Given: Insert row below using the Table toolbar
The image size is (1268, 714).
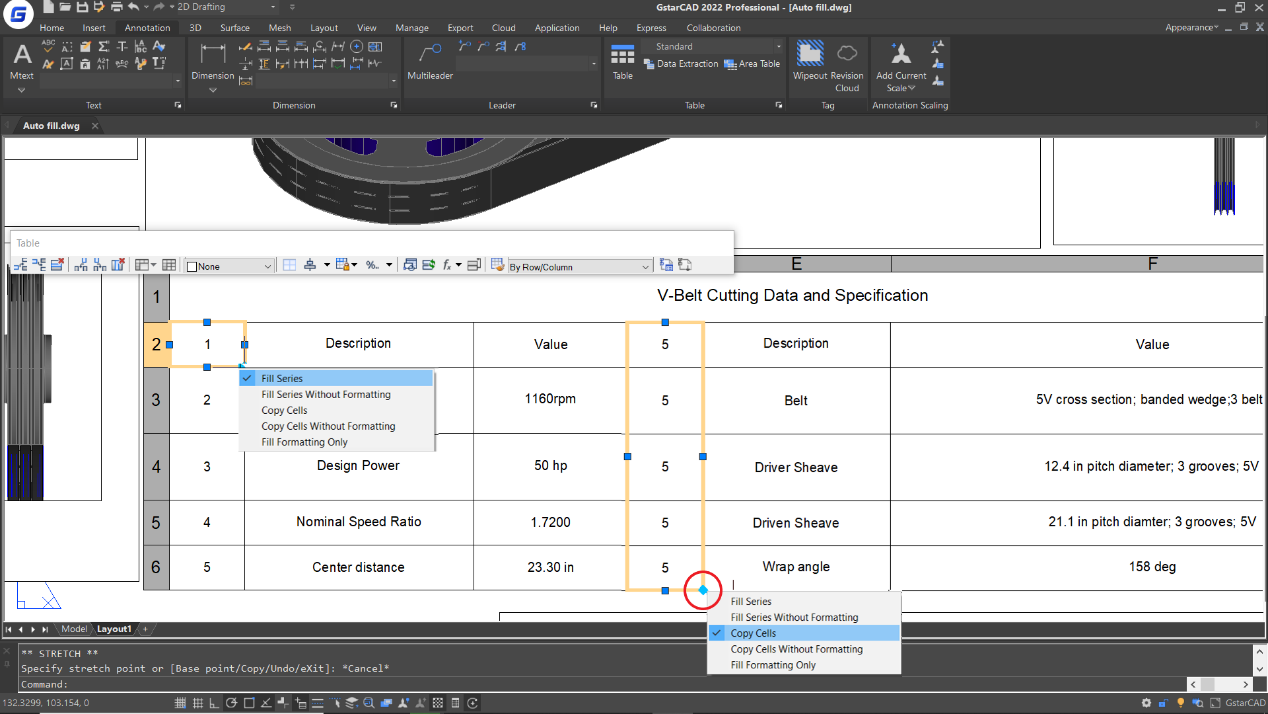Looking at the screenshot, I should pyautogui.click(x=39, y=265).
